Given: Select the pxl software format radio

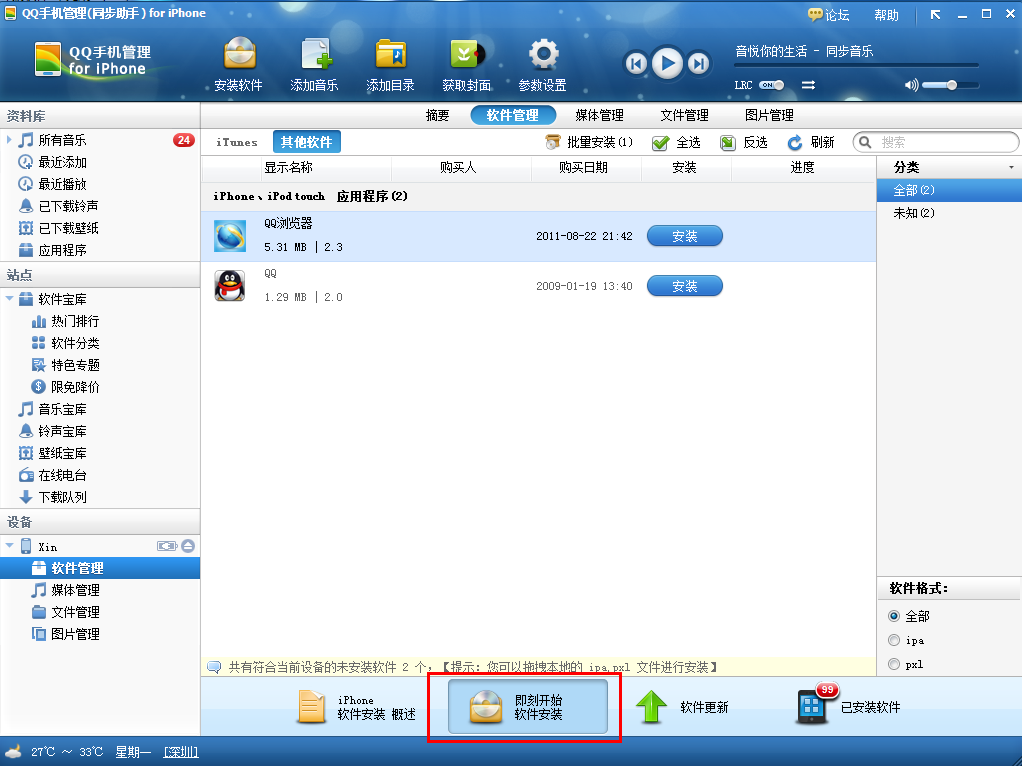Looking at the screenshot, I should 894,664.
